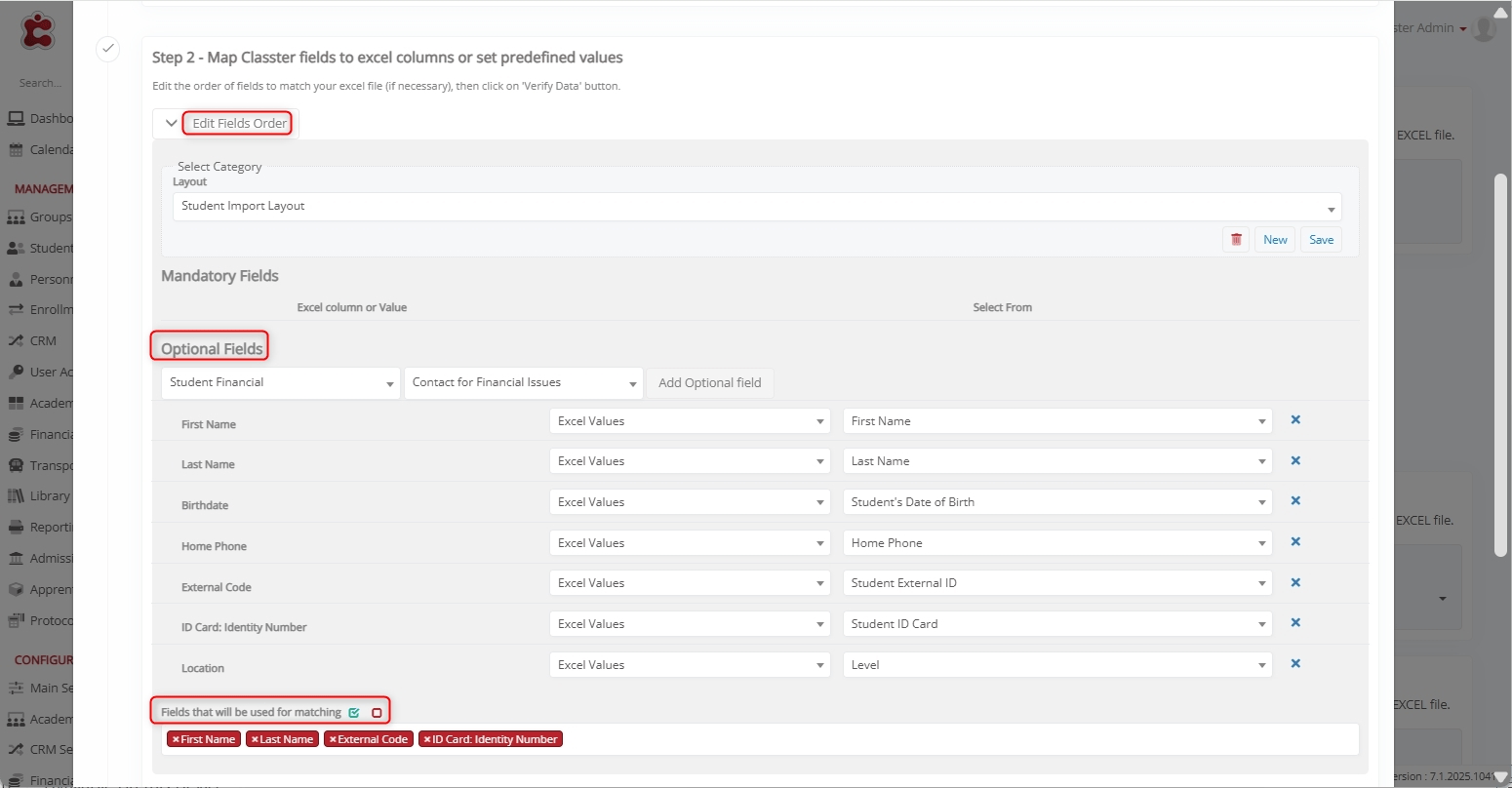
Task: Remove External Code tag from matching fields
Action: coord(333,740)
